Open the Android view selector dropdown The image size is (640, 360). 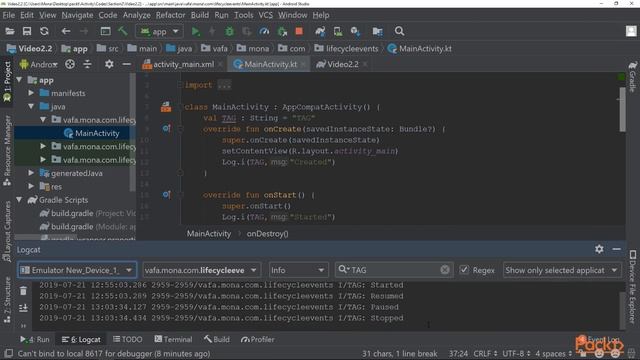tap(38, 64)
